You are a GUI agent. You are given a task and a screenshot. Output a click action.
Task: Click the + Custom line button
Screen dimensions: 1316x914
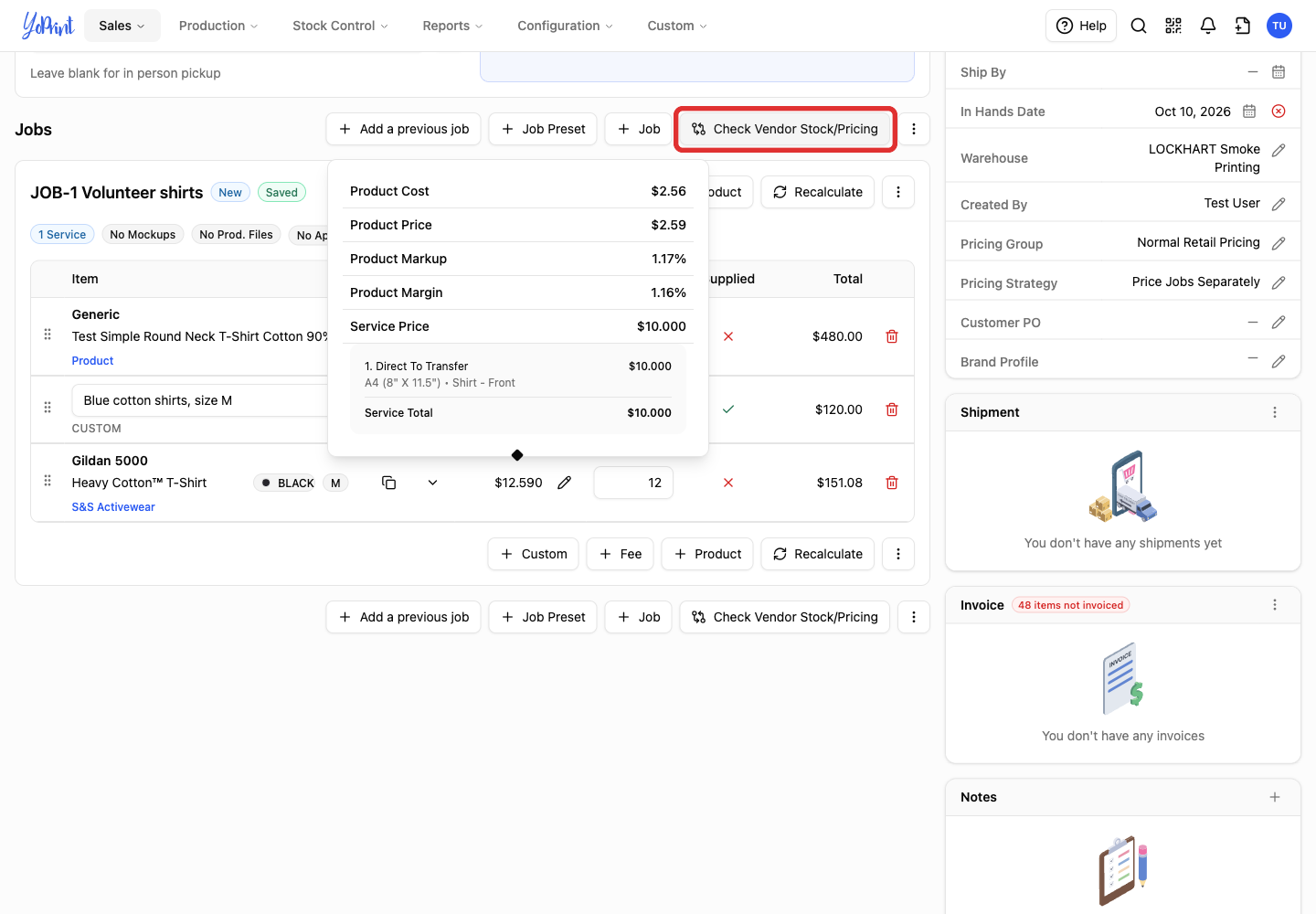(x=534, y=554)
